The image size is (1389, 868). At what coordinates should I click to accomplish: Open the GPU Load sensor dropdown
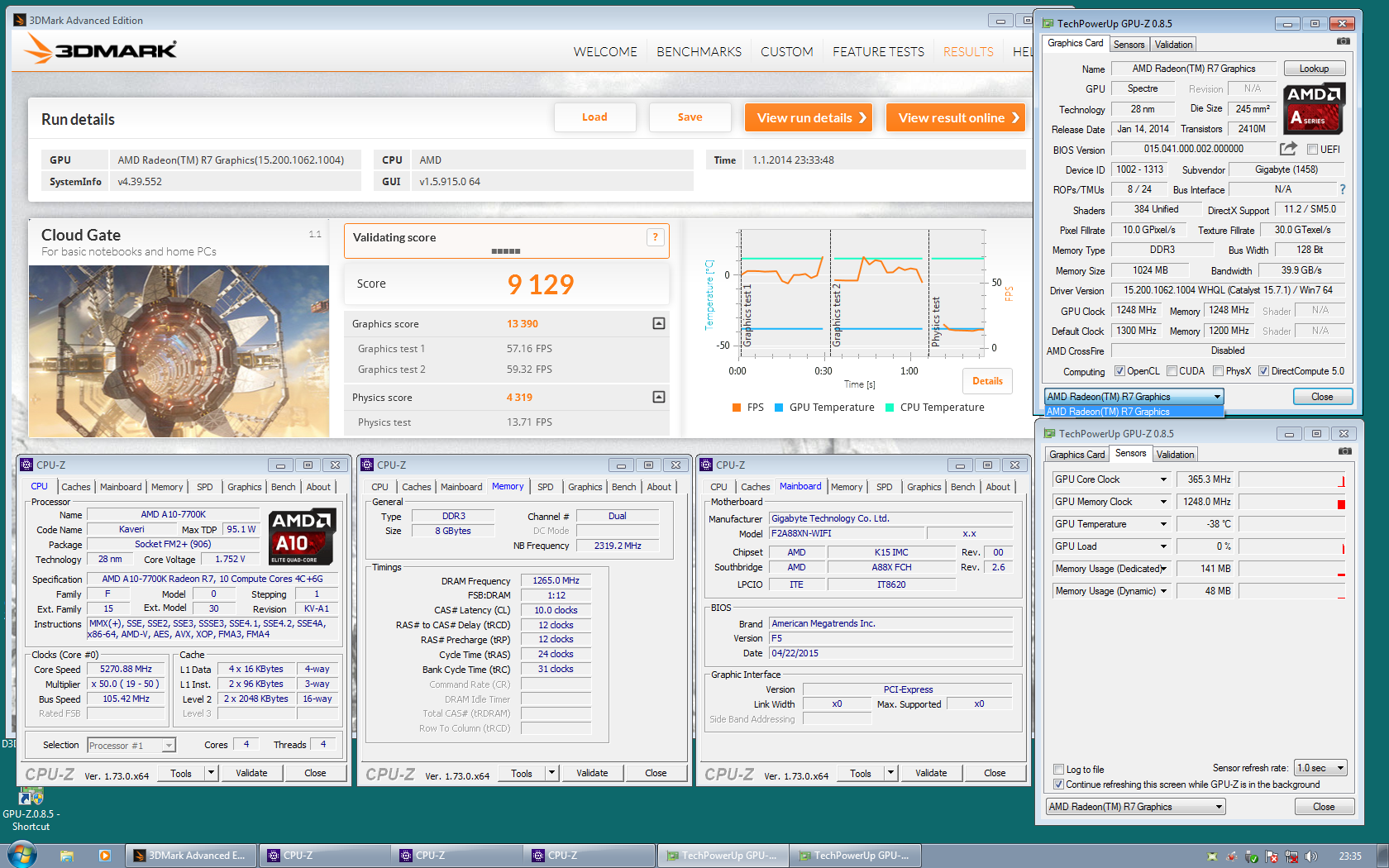pyautogui.click(x=1163, y=546)
